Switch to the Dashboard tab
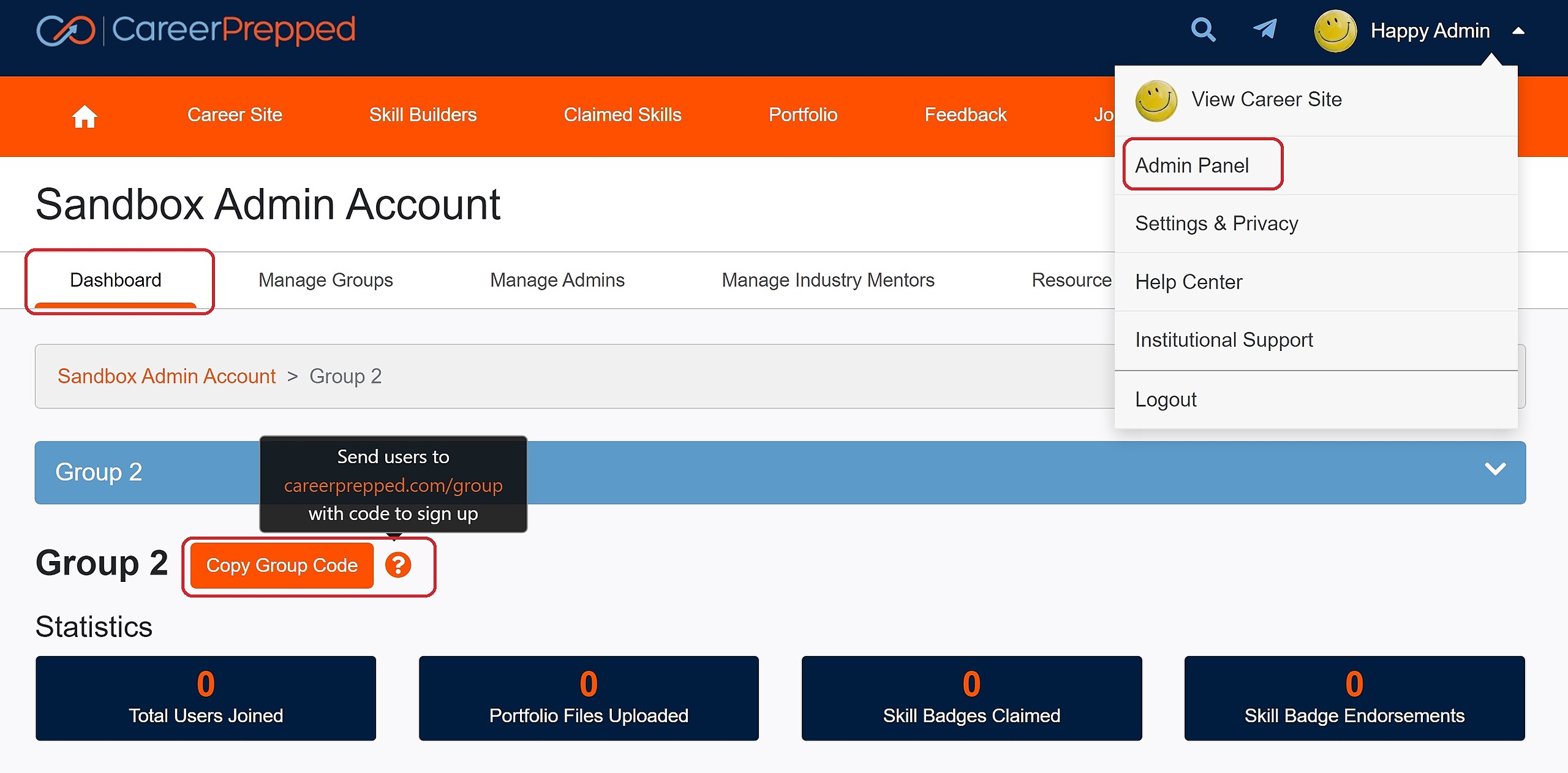Viewport: 1568px width, 773px height. (116, 281)
